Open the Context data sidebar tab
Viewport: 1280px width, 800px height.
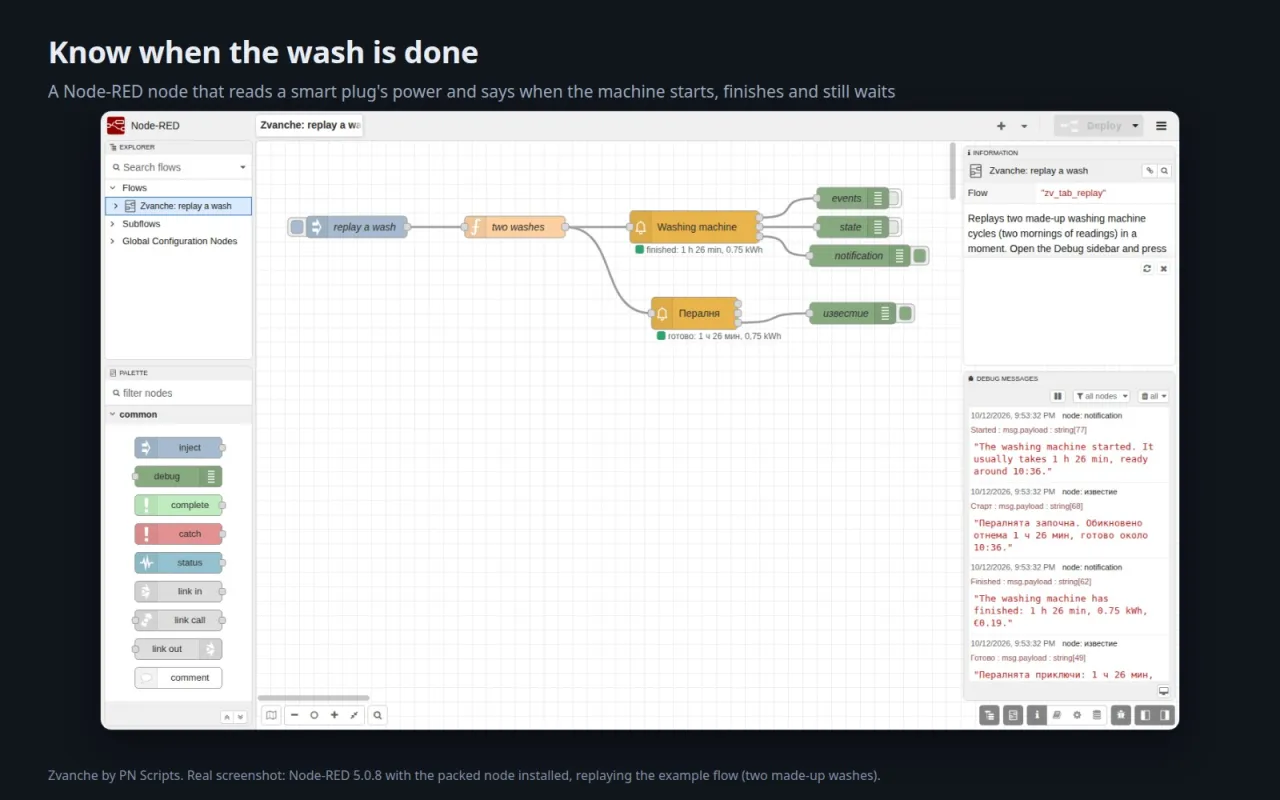click(1097, 715)
